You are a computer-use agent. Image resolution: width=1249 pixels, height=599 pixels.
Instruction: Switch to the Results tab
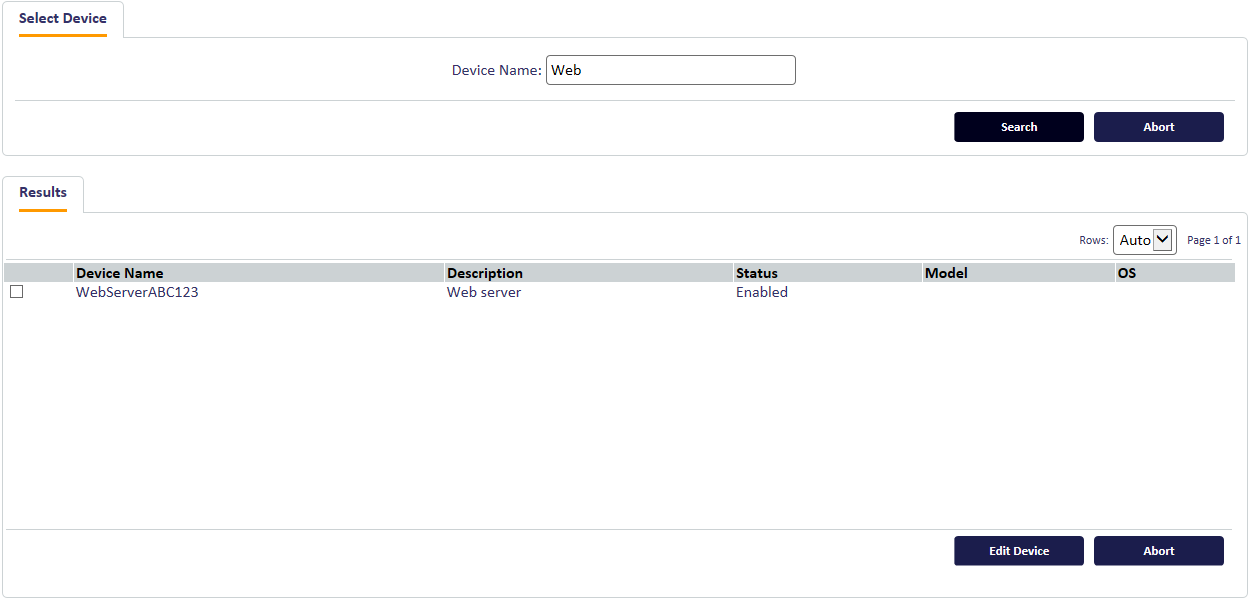coord(43,194)
